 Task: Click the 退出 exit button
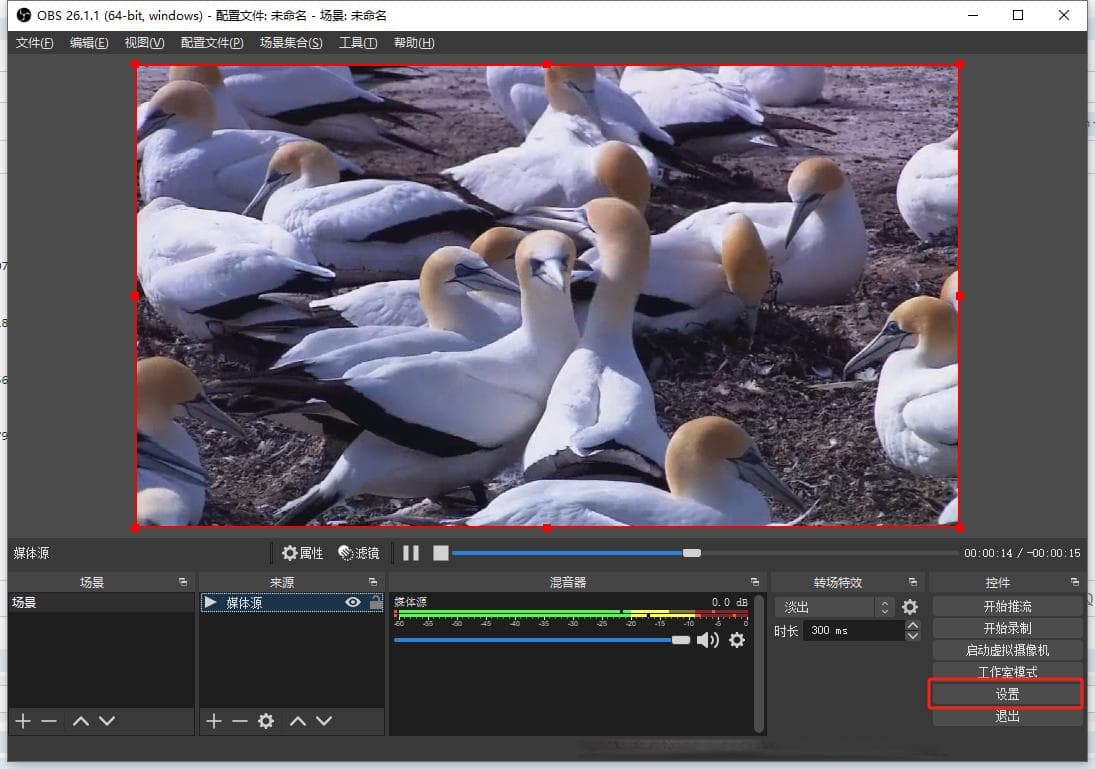point(1007,716)
